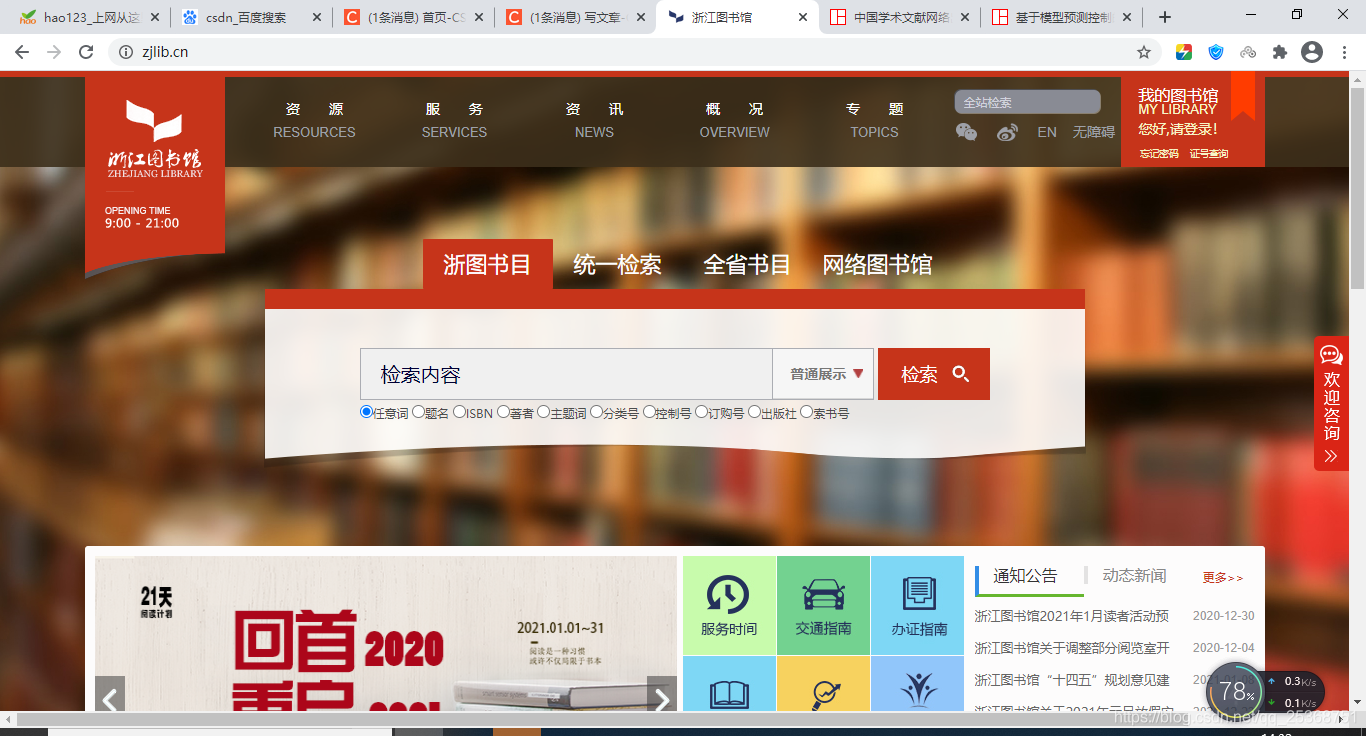Go back to previous page
The width and height of the screenshot is (1366, 736).
[22, 52]
